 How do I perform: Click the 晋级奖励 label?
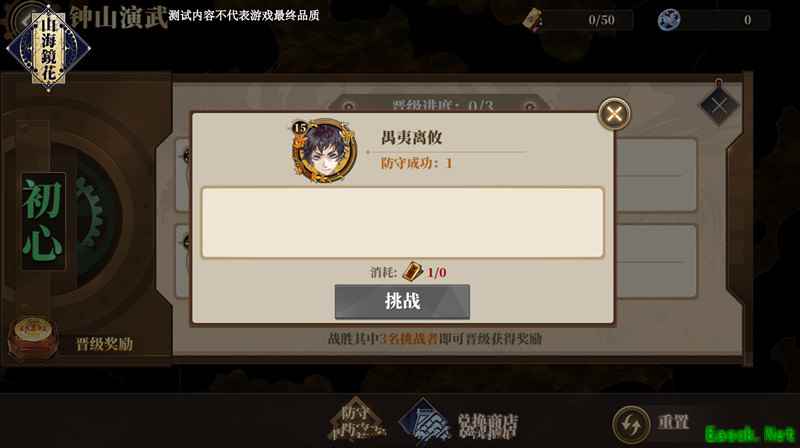coord(105,344)
